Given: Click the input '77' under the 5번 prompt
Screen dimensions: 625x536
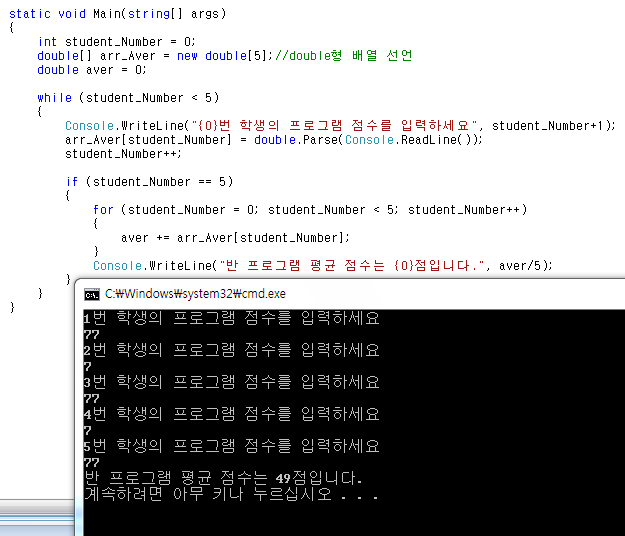Looking at the screenshot, I should (x=91, y=462).
